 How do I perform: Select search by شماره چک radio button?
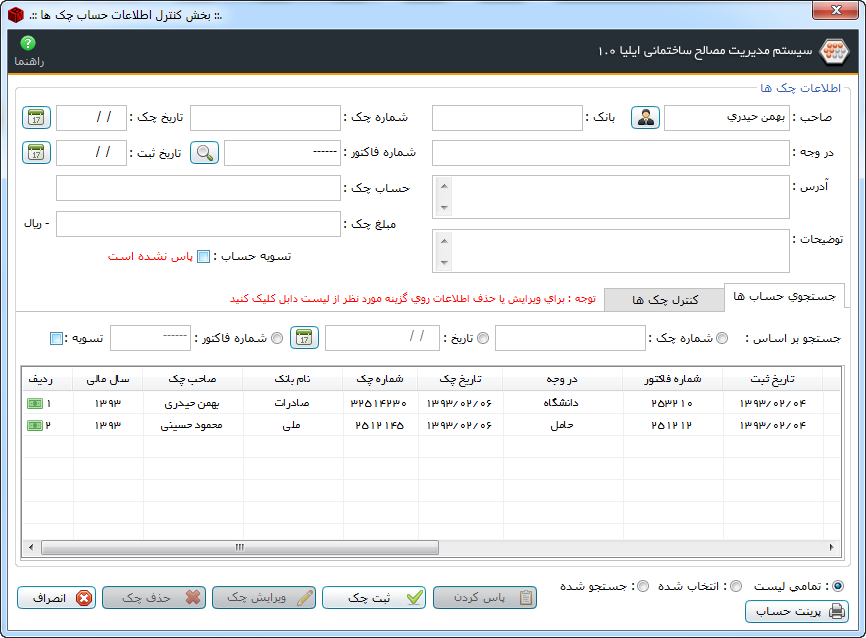coord(722,338)
